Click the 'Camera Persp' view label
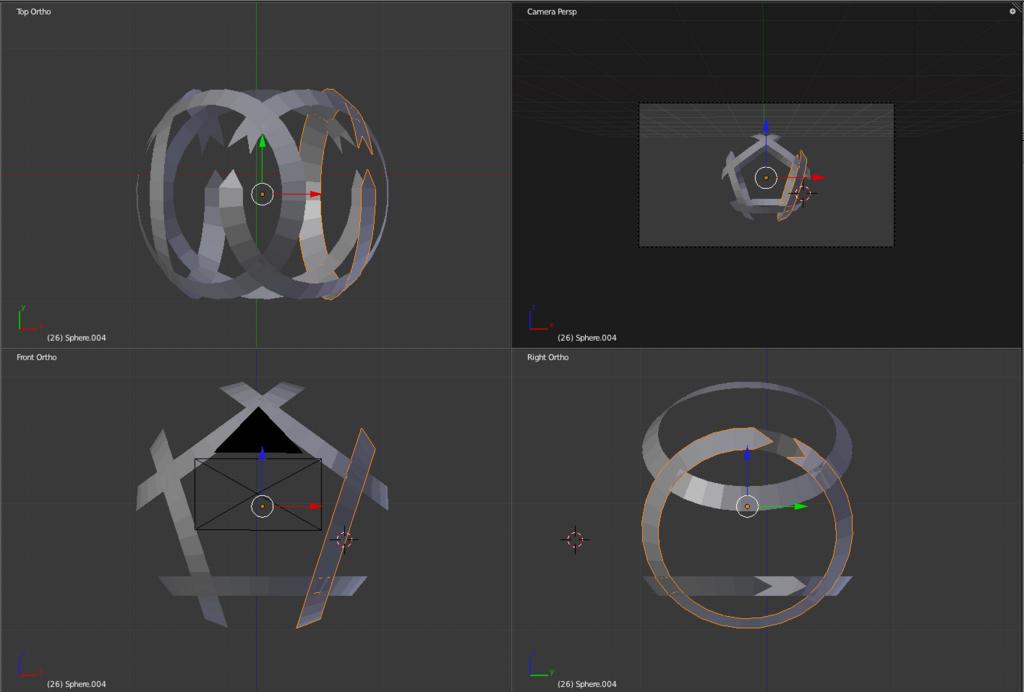Viewport: 1024px width, 692px height. pyautogui.click(x=552, y=12)
